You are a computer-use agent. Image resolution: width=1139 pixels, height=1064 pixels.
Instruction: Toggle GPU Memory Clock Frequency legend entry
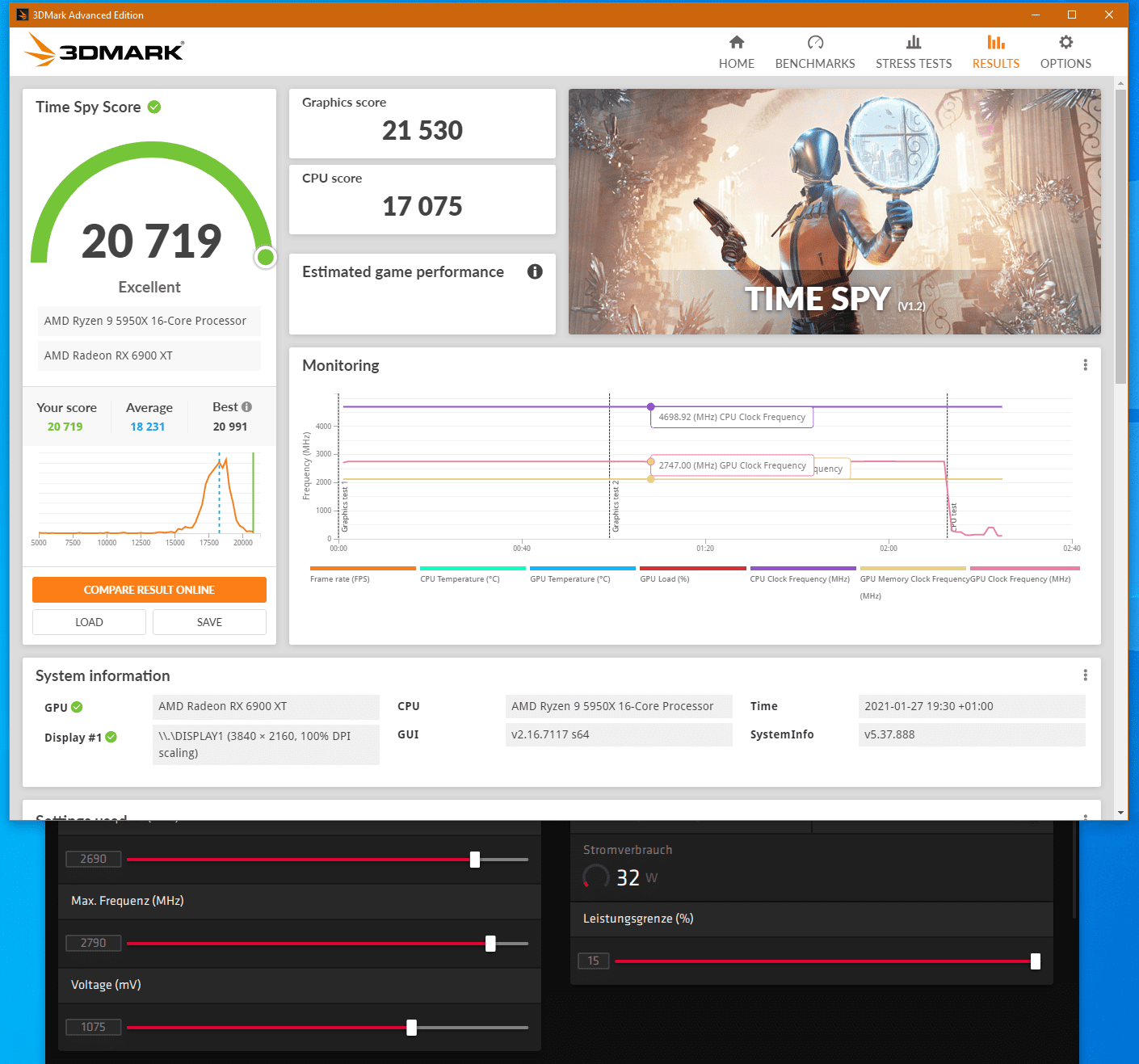pyautogui.click(x=913, y=582)
